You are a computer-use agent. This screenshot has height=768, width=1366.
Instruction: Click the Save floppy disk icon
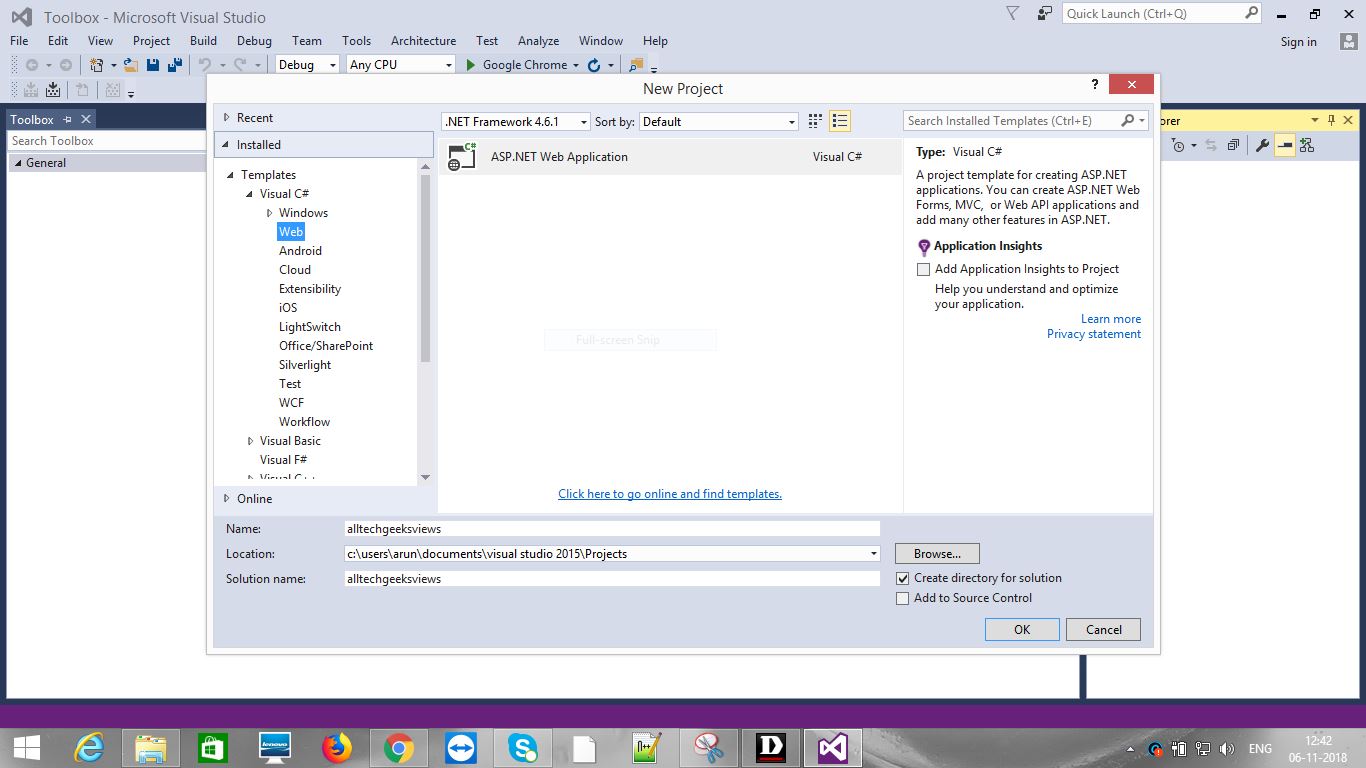(x=153, y=65)
